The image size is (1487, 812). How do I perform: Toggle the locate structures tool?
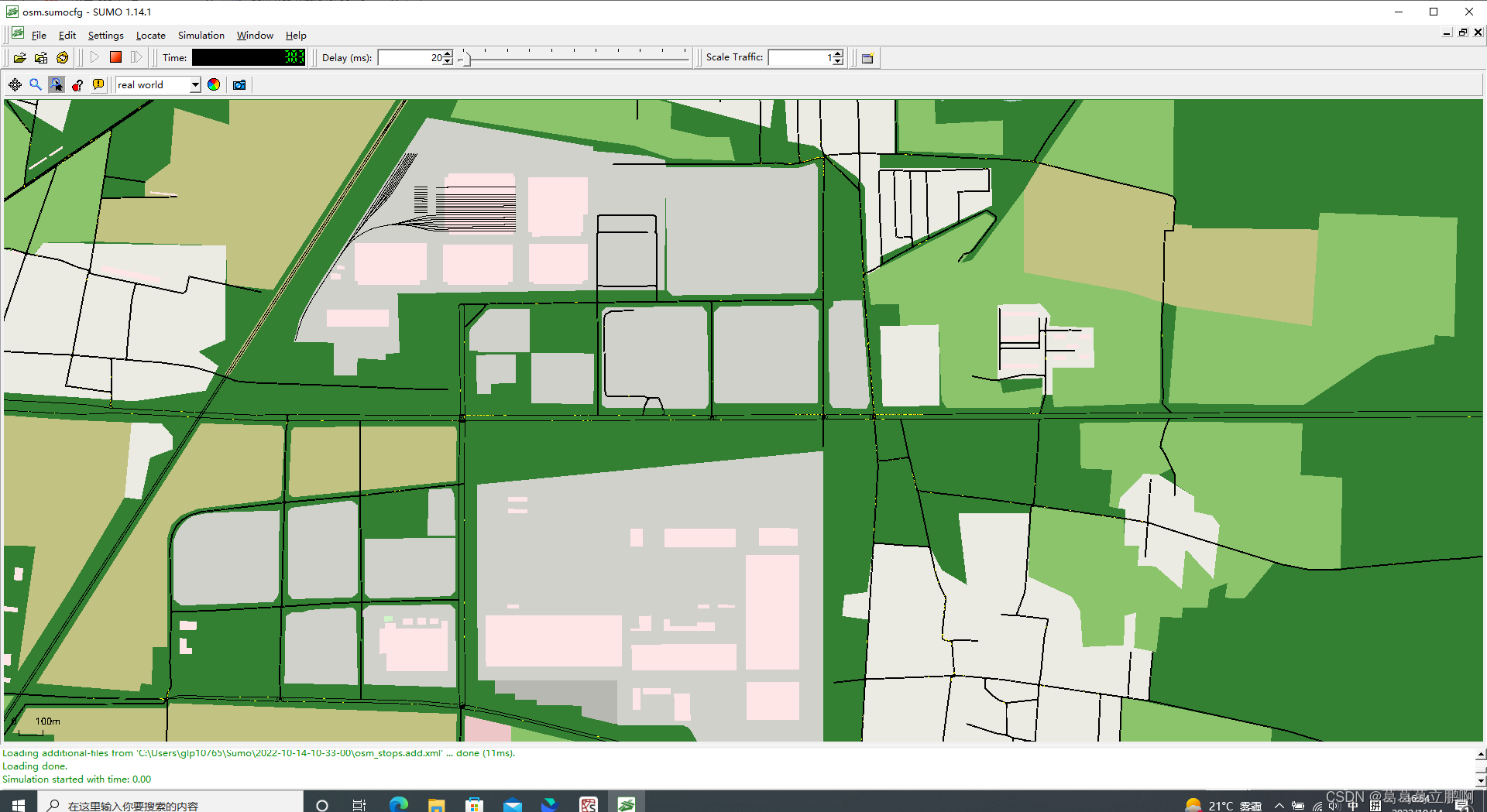(57, 85)
